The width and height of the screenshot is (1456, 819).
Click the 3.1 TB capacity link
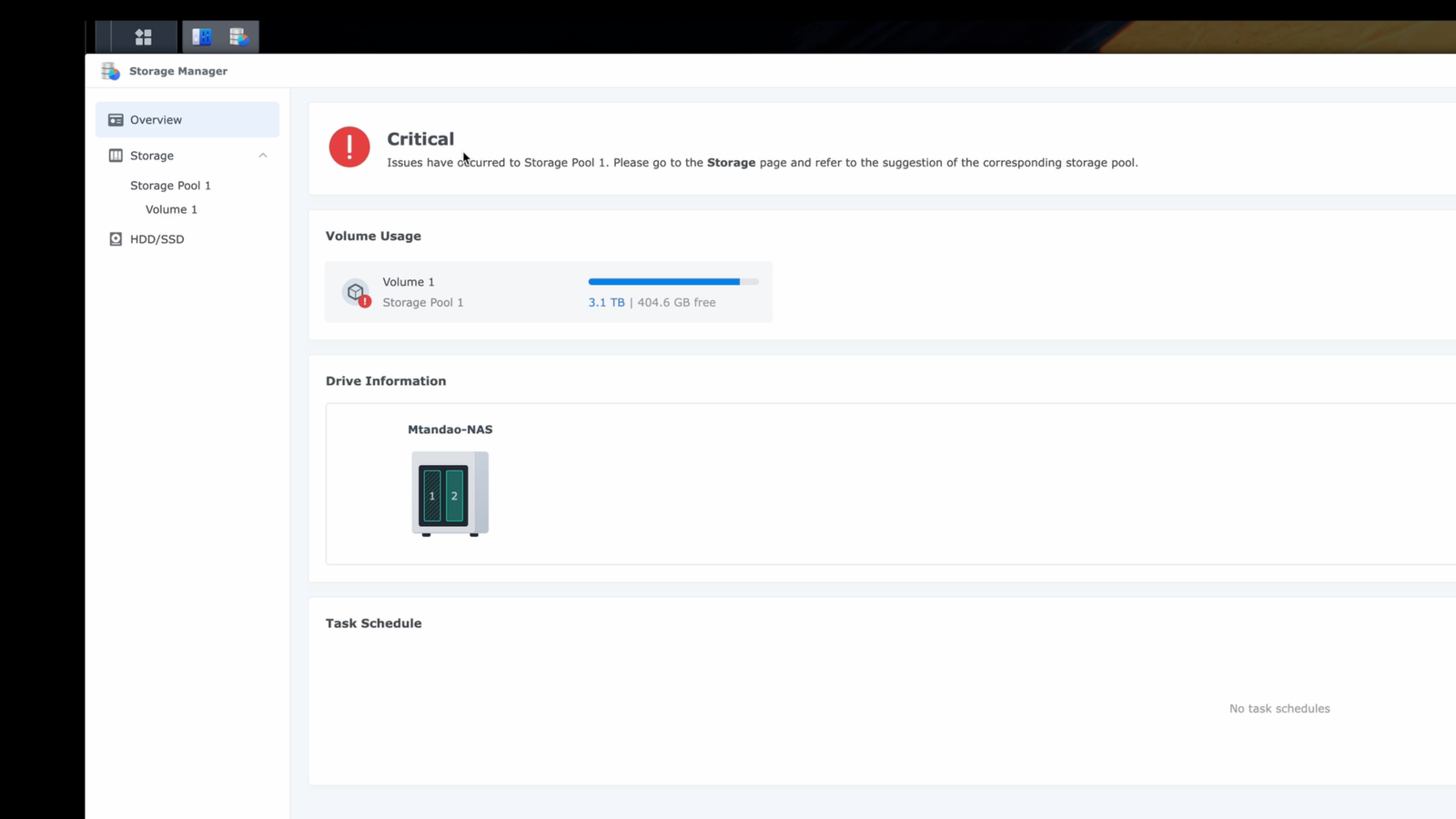point(606,302)
